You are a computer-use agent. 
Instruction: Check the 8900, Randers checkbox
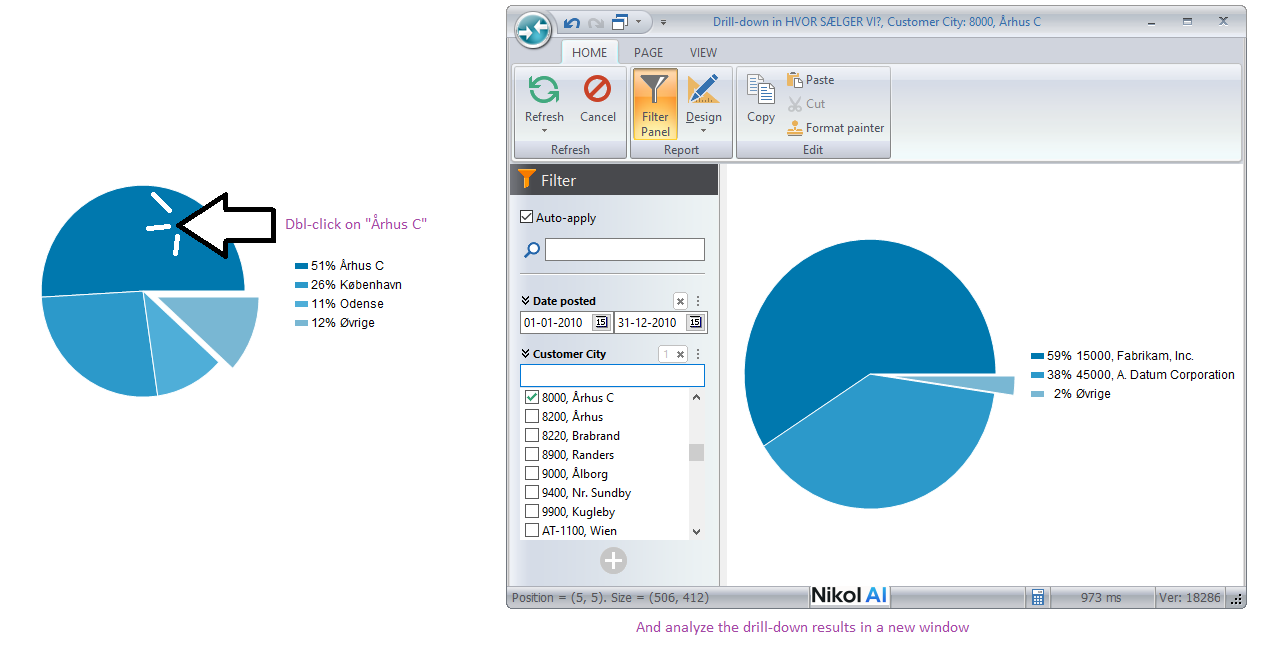pos(532,454)
